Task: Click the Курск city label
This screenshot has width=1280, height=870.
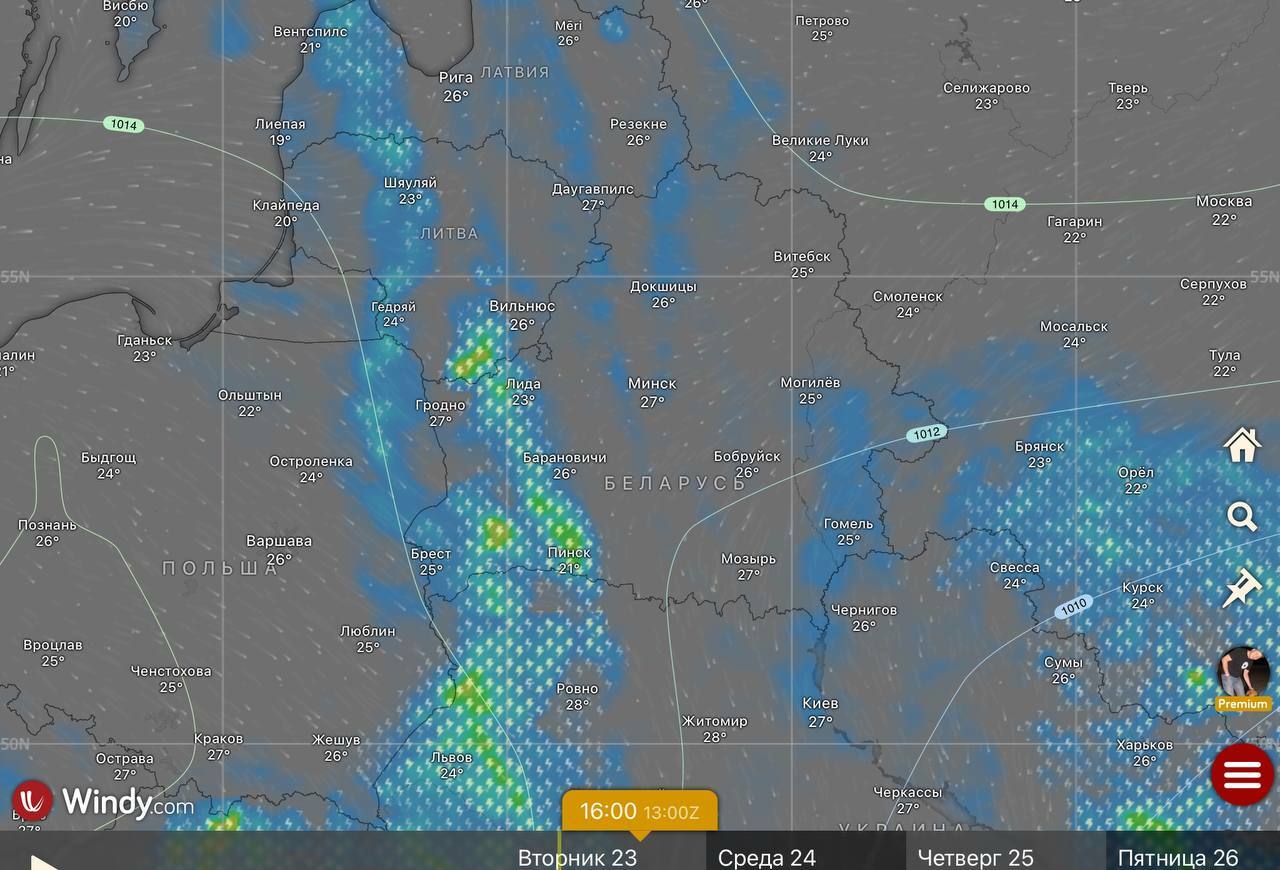Action: pos(1142,587)
